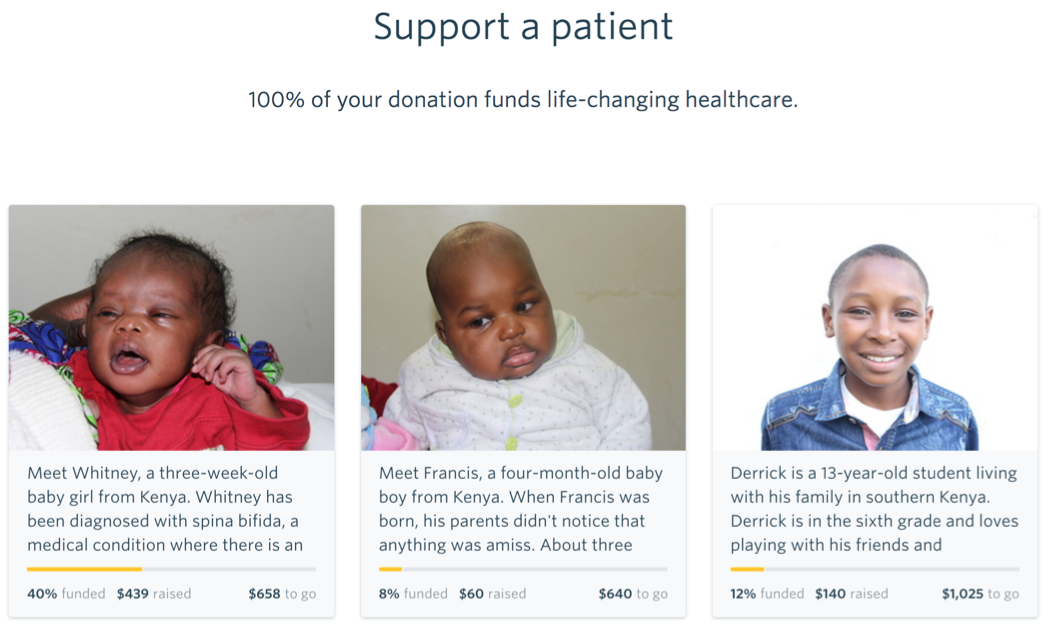Select the '$439 raised' amount
This screenshot has height=628, width=1049.
tap(154, 594)
